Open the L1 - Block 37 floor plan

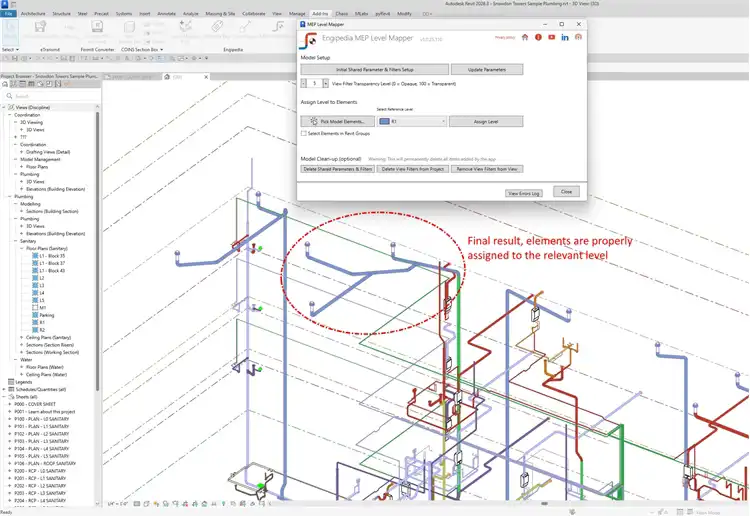(x=52, y=263)
